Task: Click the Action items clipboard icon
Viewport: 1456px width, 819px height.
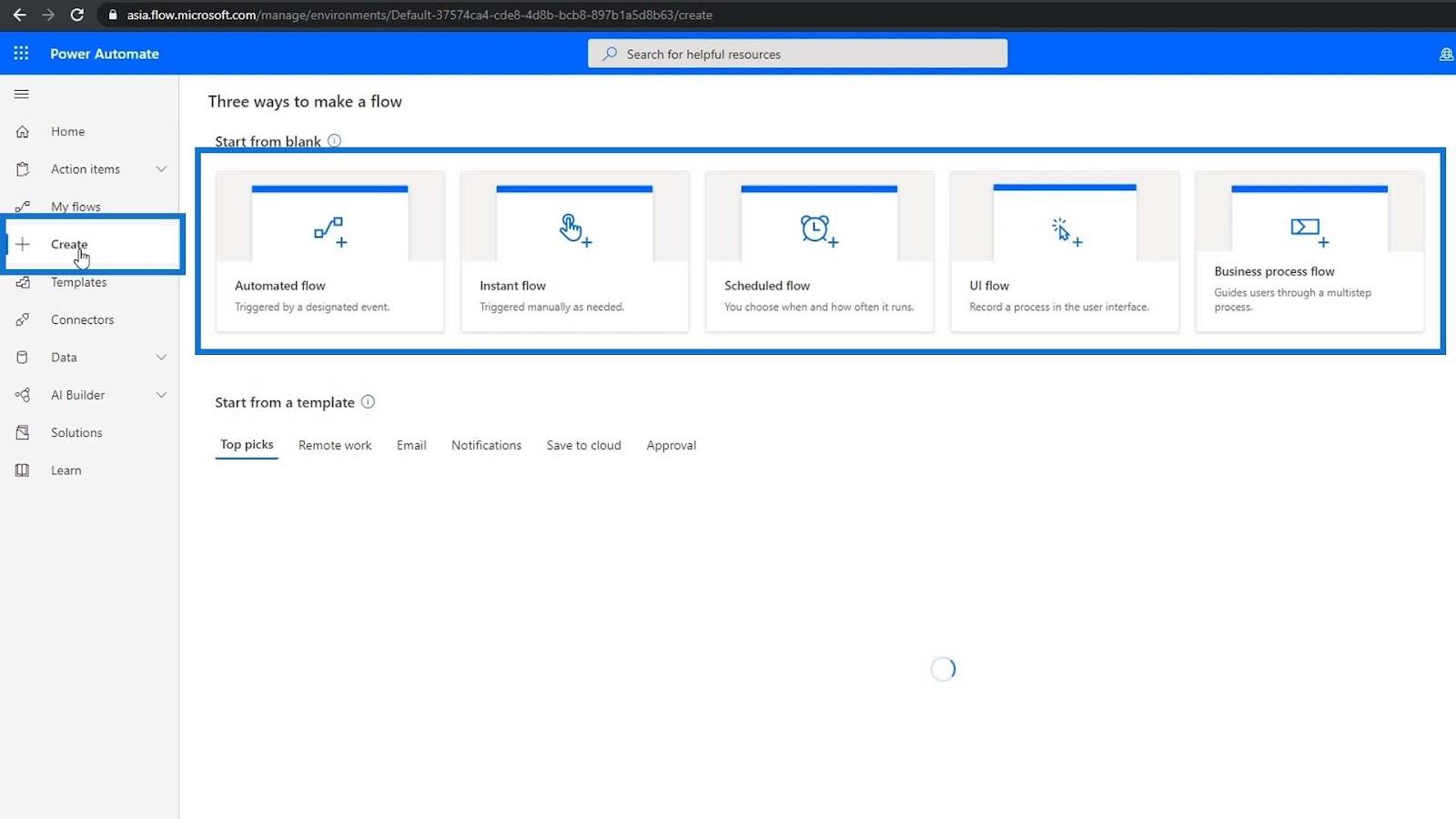Action: pyautogui.click(x=23, y=169)
